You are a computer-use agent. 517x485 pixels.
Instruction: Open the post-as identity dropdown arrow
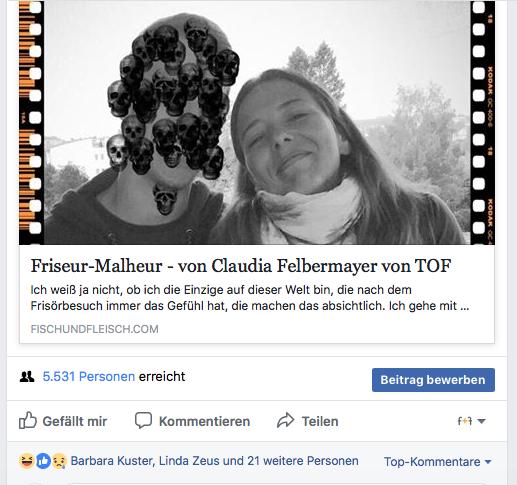[x=481, y=421]
